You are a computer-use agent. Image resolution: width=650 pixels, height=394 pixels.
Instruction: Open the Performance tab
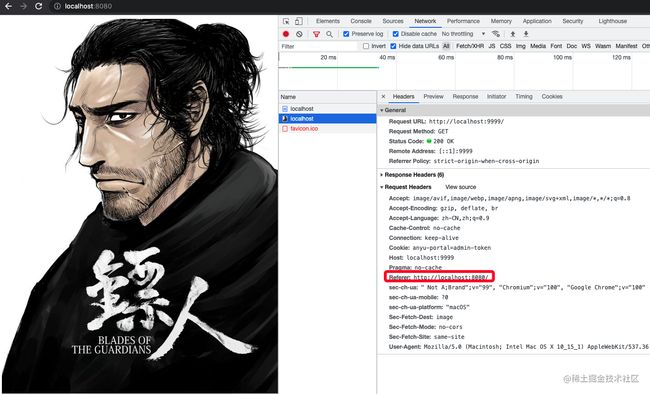tap(463, 21)
